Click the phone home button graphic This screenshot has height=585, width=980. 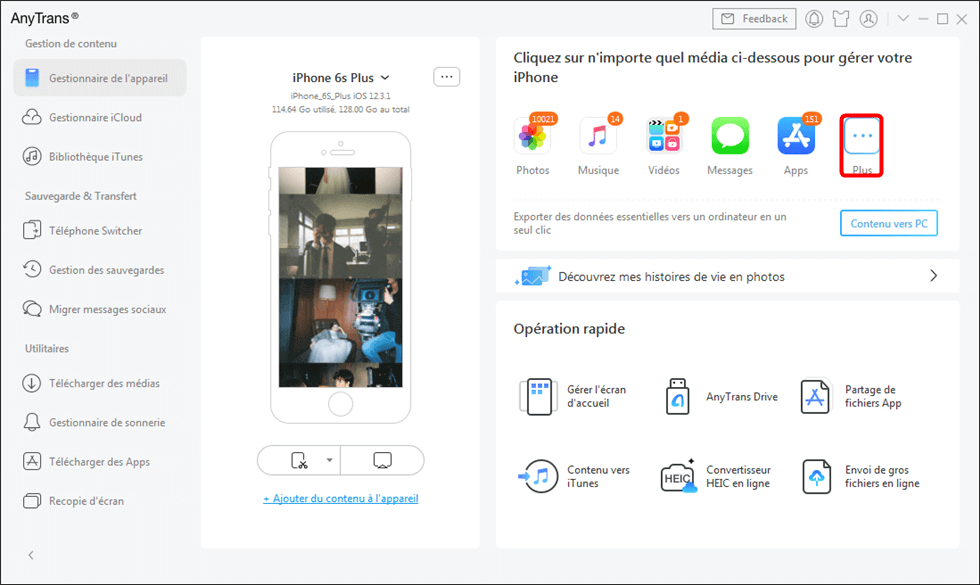(x=341, y=404)
